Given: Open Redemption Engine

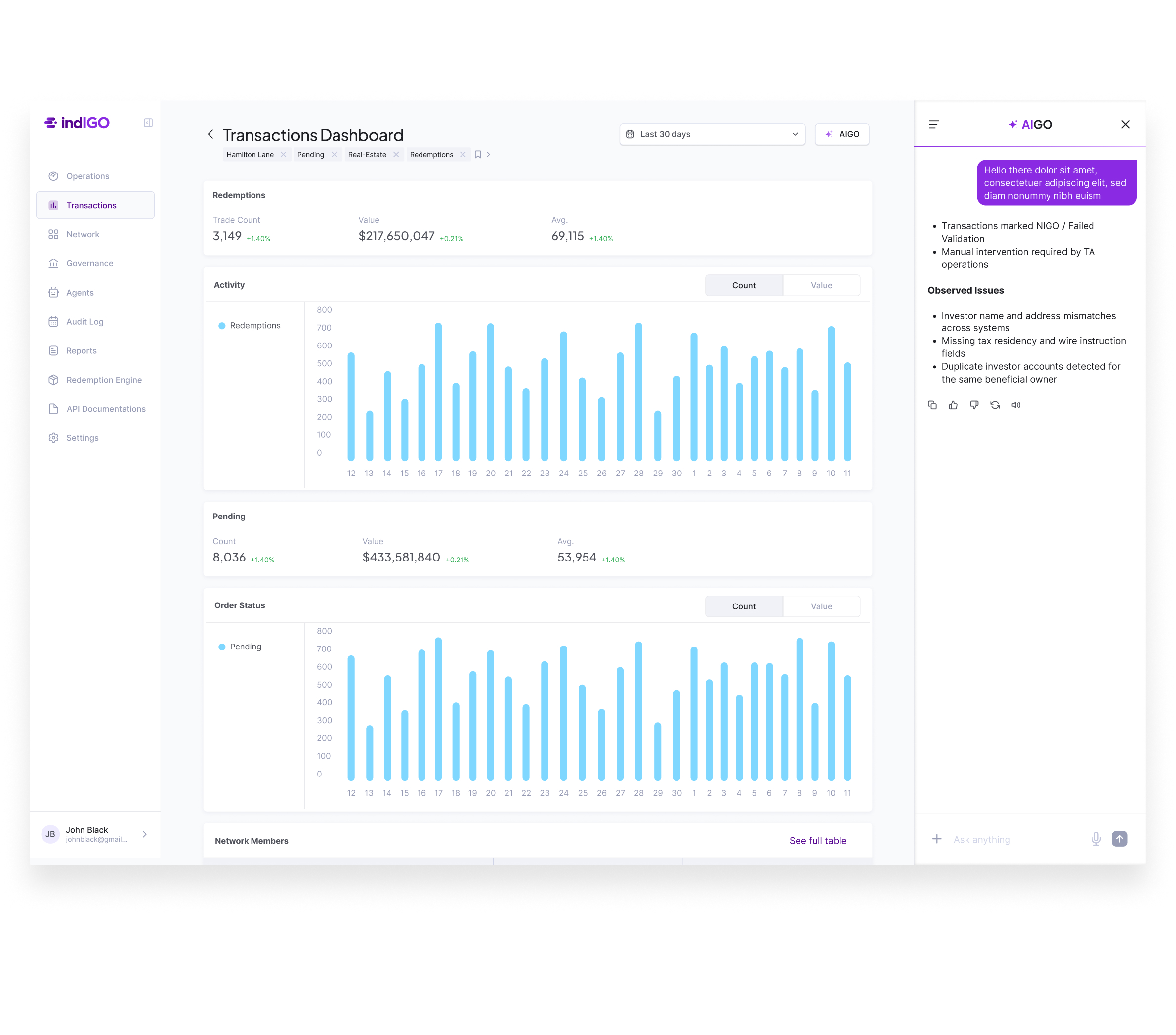Looking at the screenshot, I should point(95,380).
